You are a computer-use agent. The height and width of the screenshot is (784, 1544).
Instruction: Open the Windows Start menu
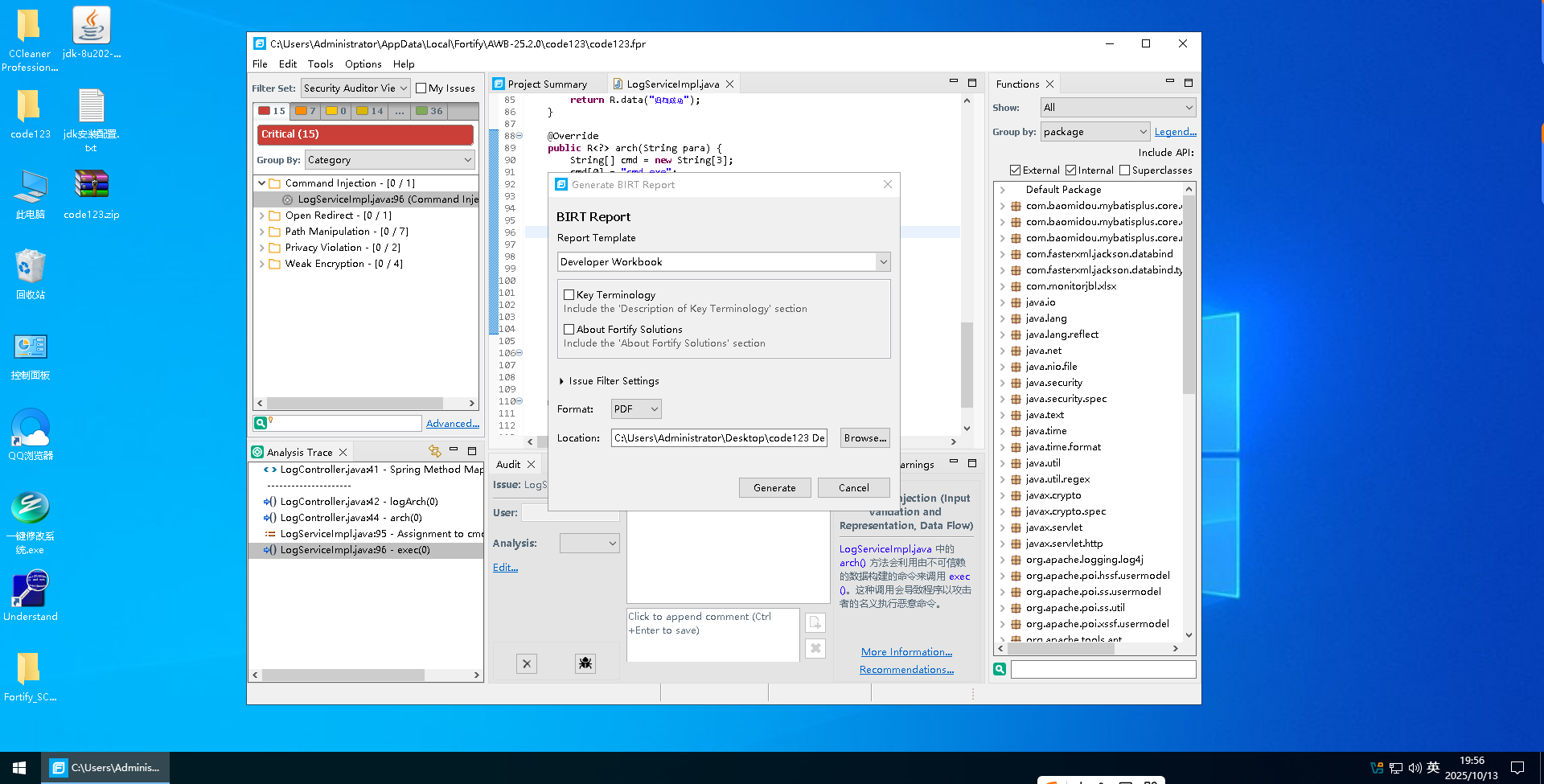[19, 768]
